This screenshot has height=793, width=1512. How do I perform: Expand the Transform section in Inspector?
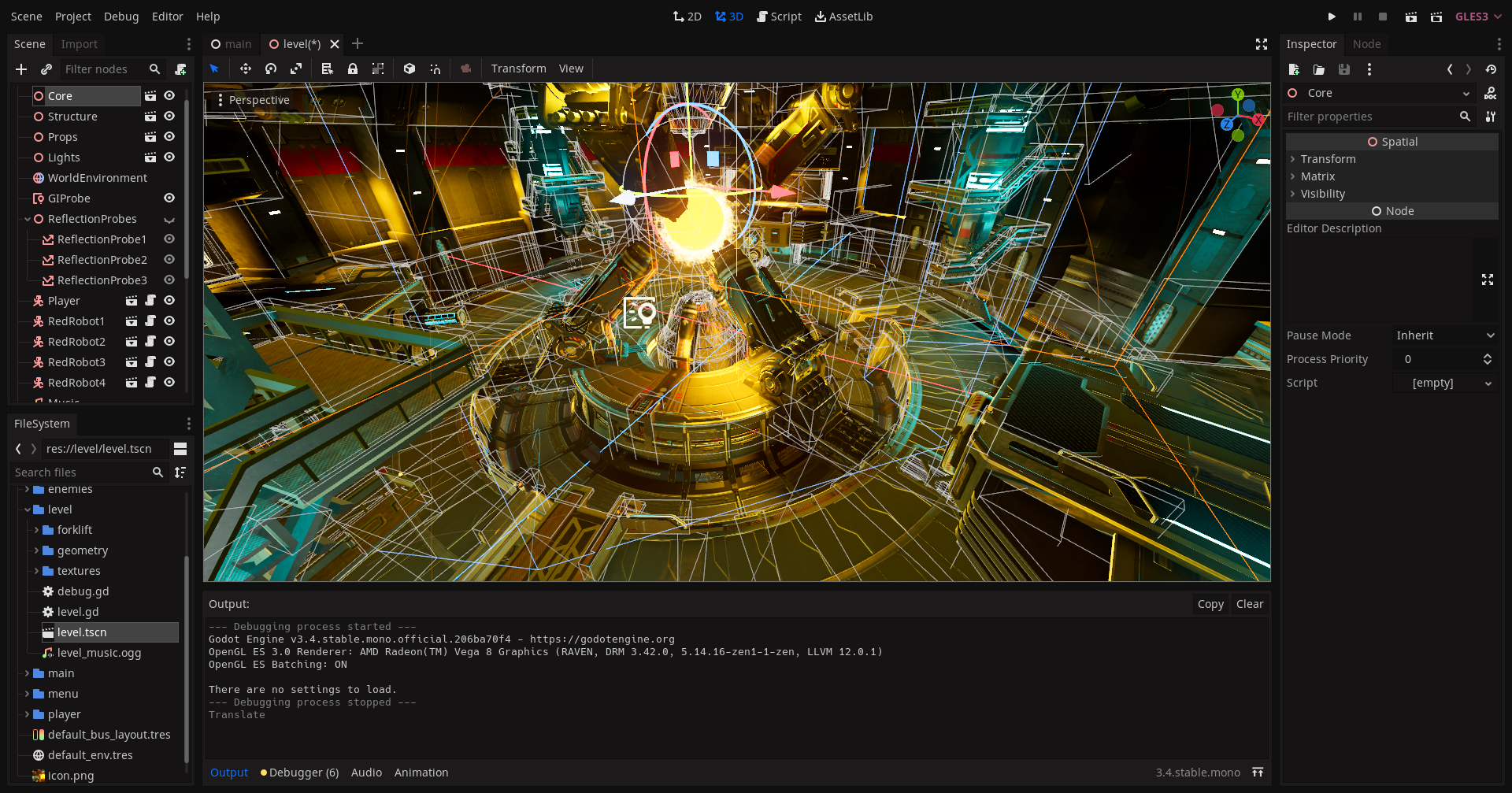(1327, 158)
